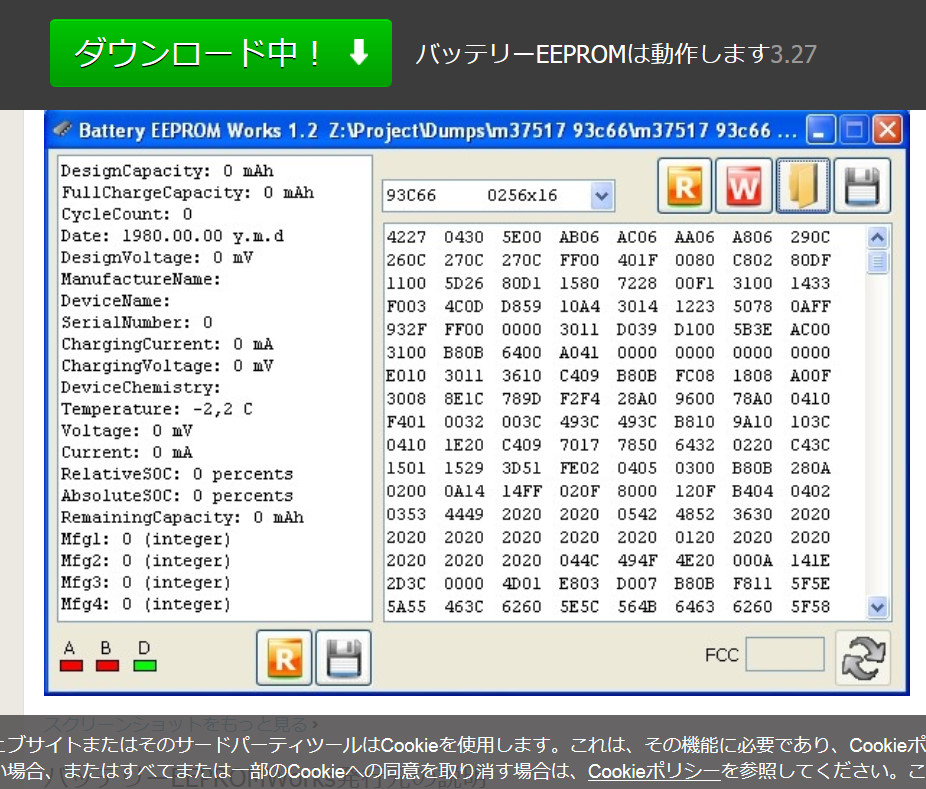Click hex word 5F58 in last row
Viewport: 926px width, 789px height.
click(810, 607)
